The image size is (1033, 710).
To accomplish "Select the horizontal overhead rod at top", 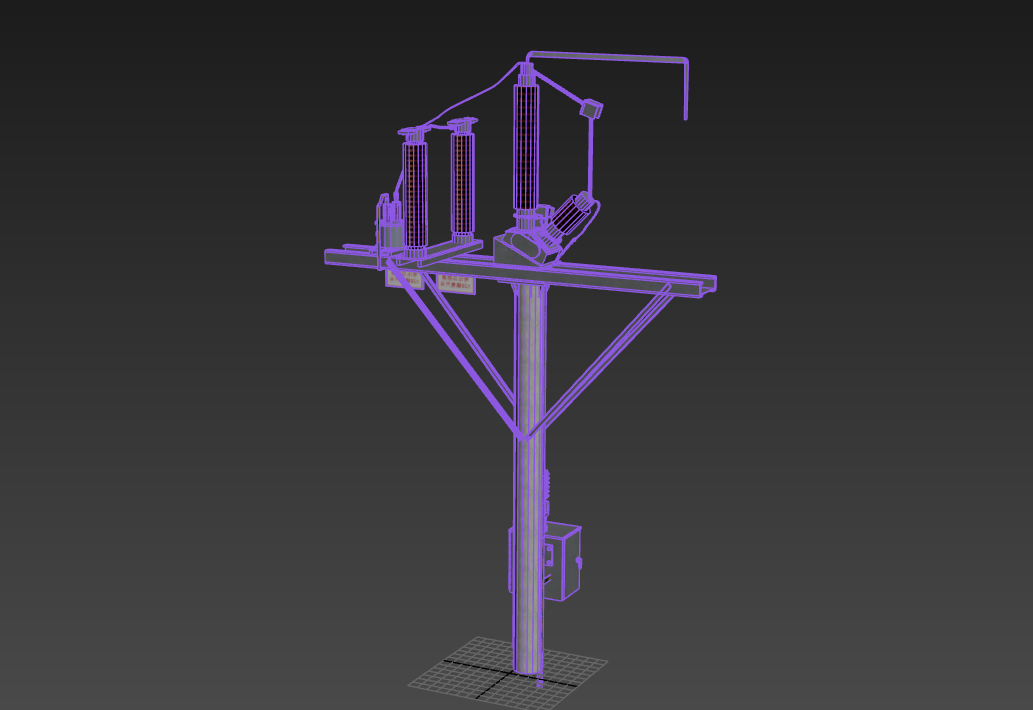I will coord(608,56).
